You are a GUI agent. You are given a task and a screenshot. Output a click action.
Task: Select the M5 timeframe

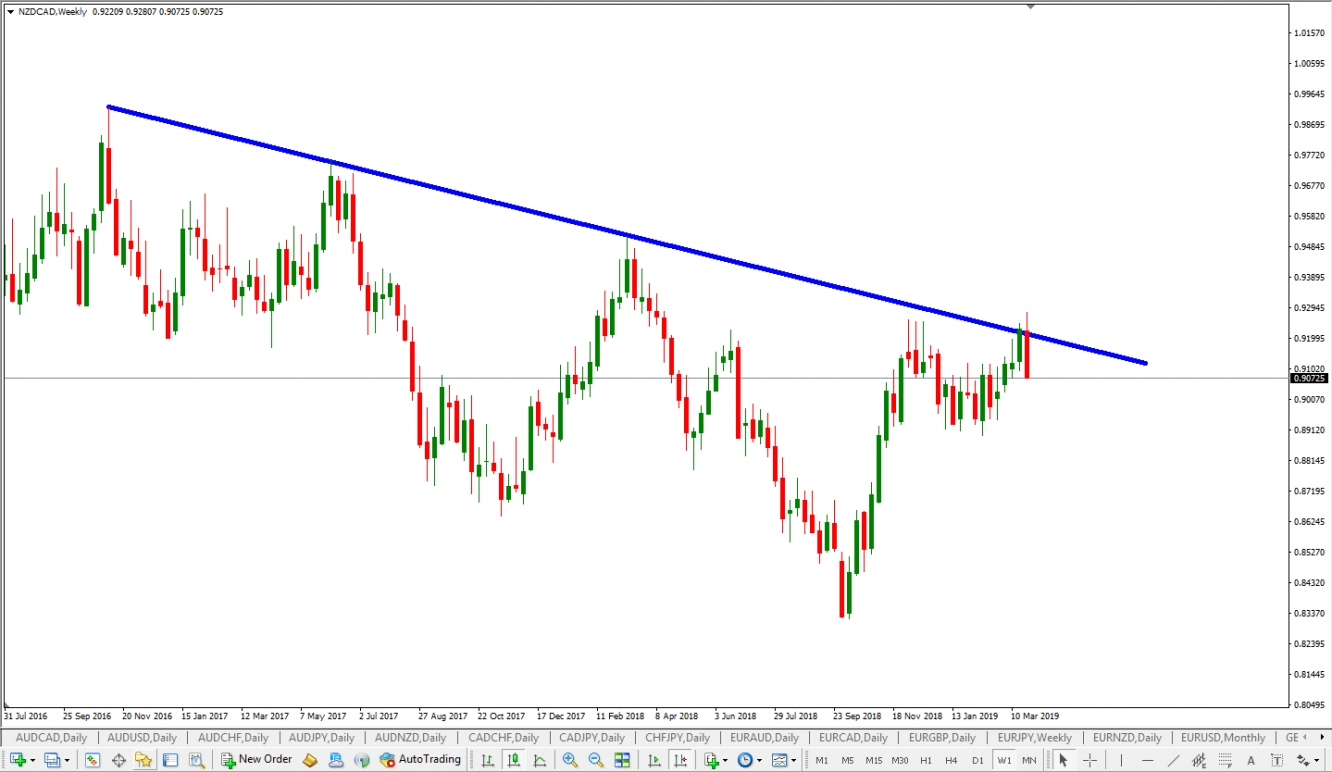pos(848,760)
